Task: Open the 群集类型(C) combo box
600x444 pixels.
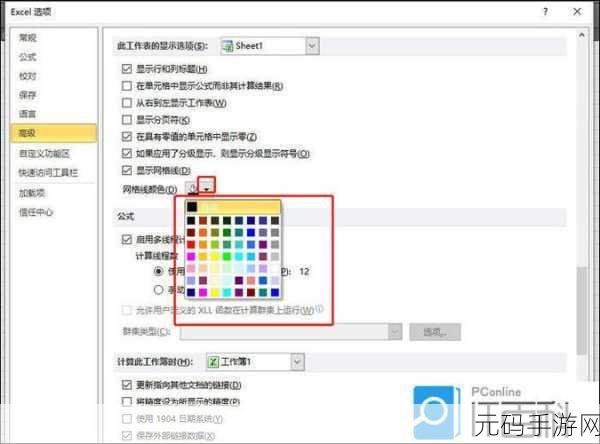Action: (291, 331)
